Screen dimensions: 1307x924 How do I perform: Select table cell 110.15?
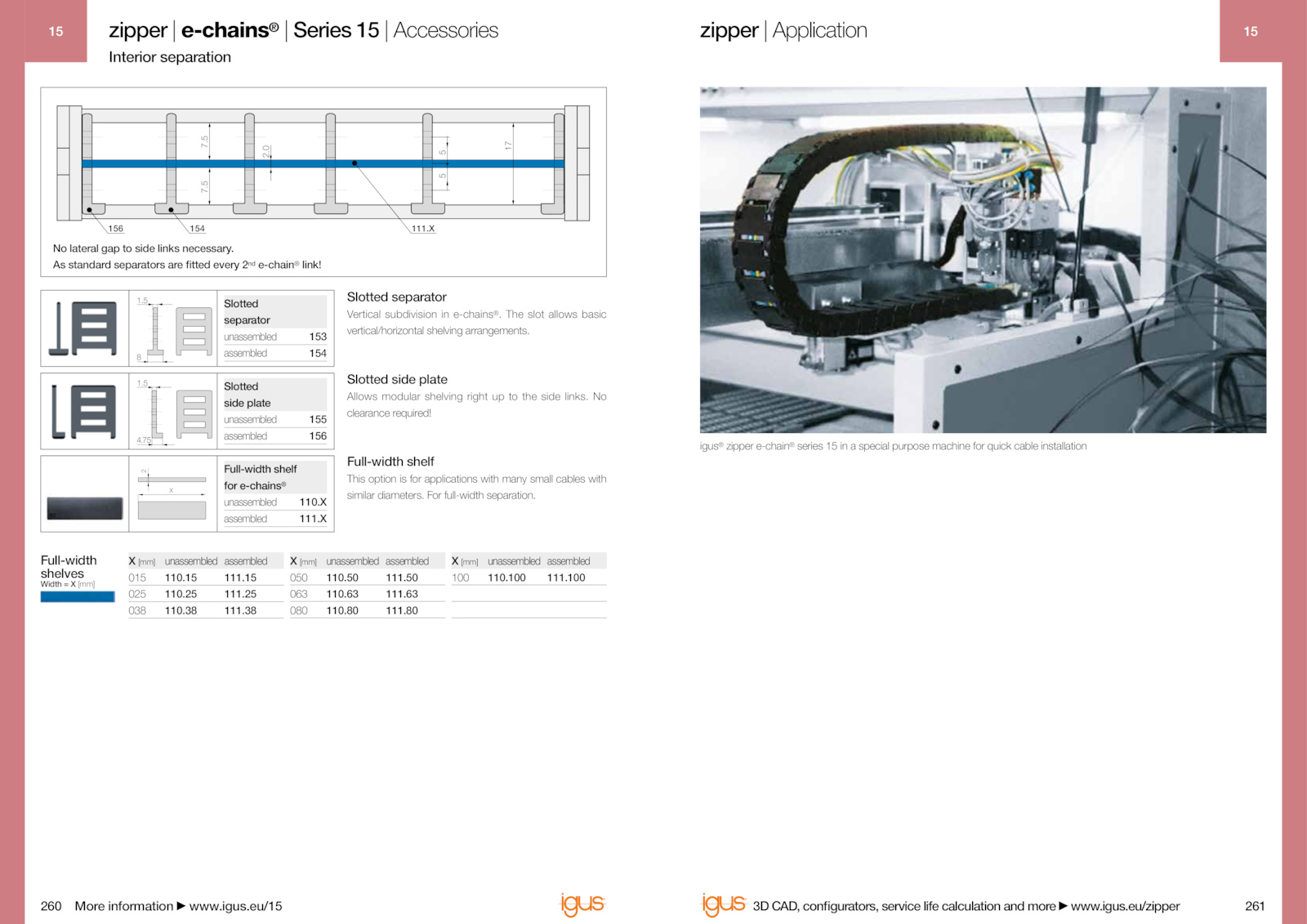[x=181, y=578]
